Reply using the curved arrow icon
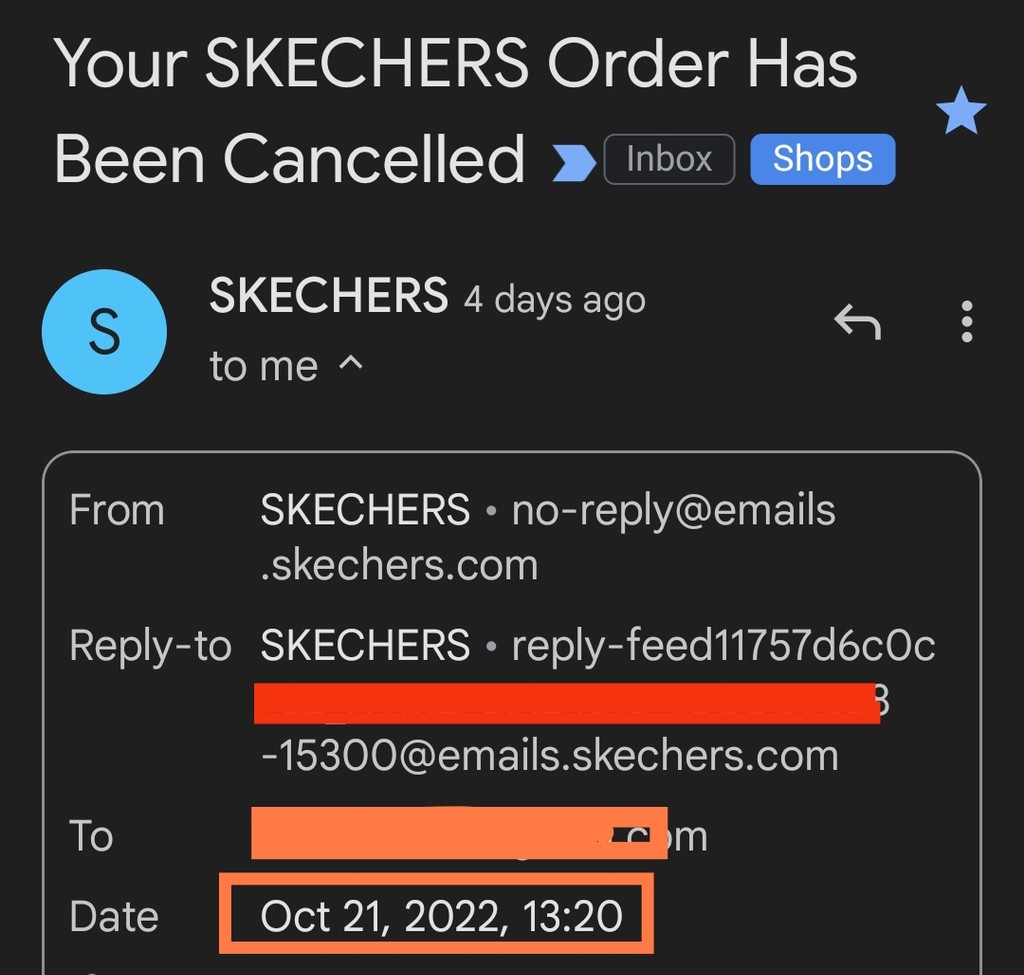Viewport: 1024px width, 975px height. click(857, 322)
